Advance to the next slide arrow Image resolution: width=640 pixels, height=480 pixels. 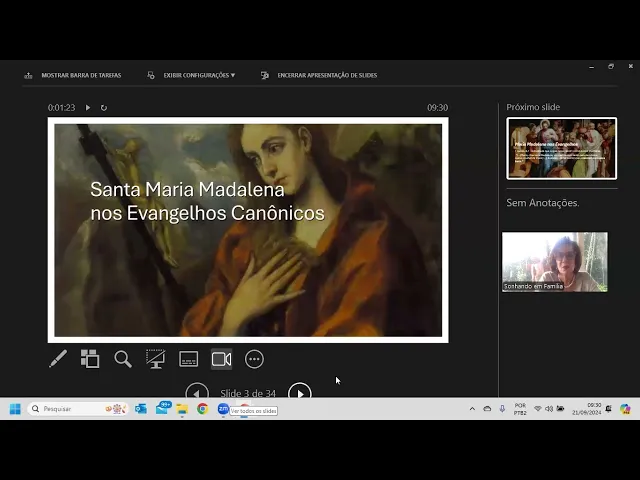300,391
